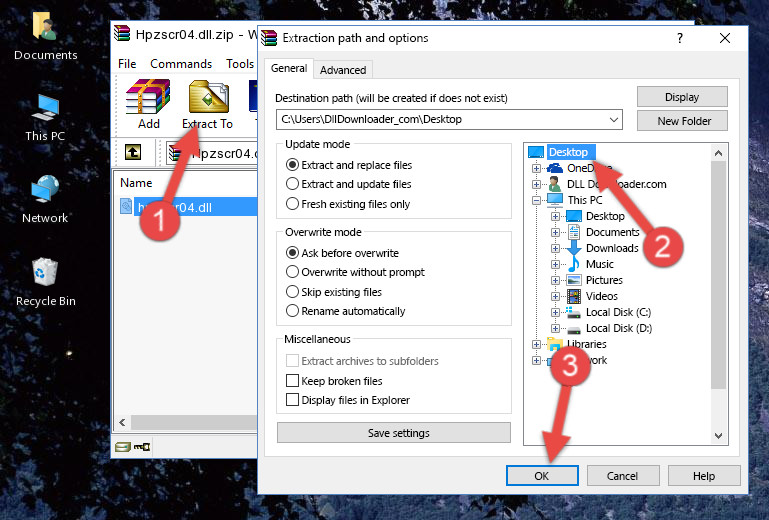Expand the Downloads tree node
Screen dimensions: 769x520
(555, 248)
